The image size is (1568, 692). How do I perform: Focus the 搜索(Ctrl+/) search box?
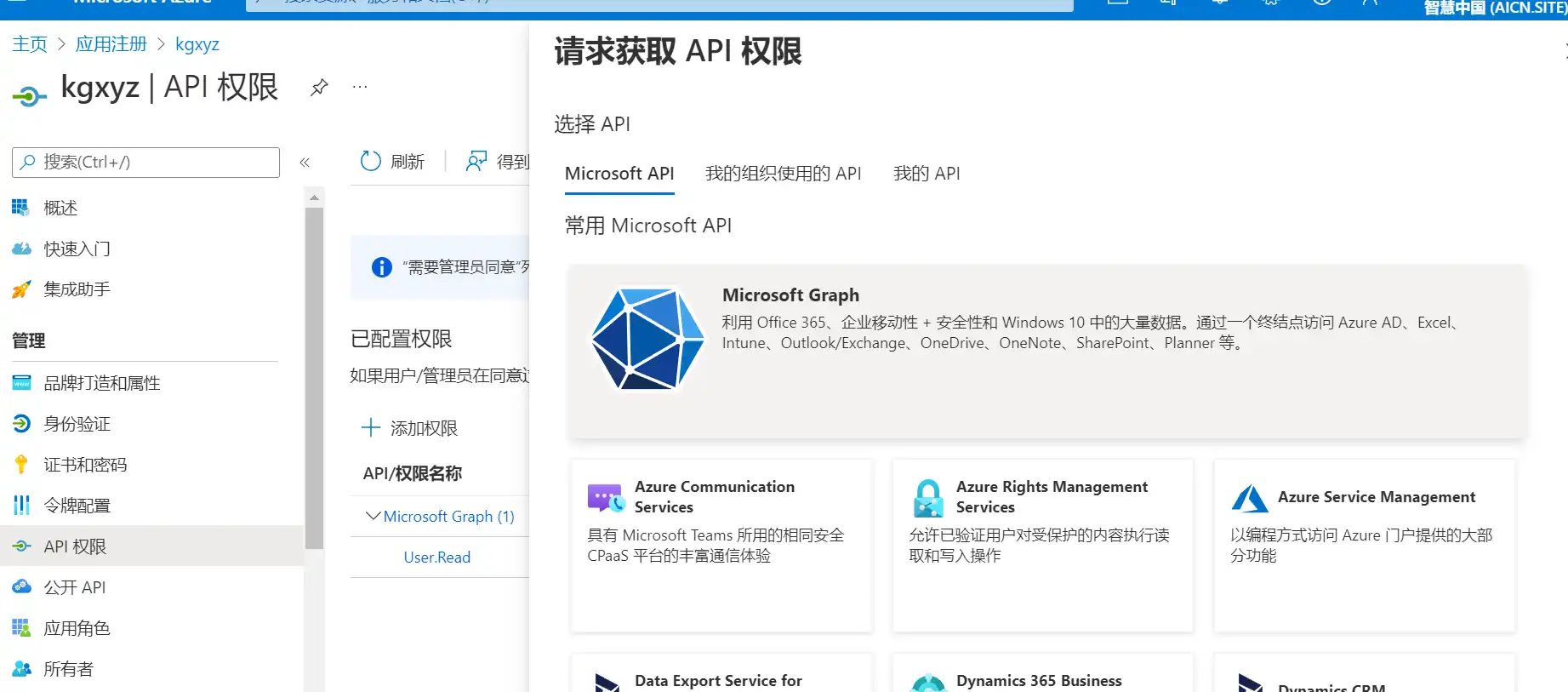(x=145, y=162)
